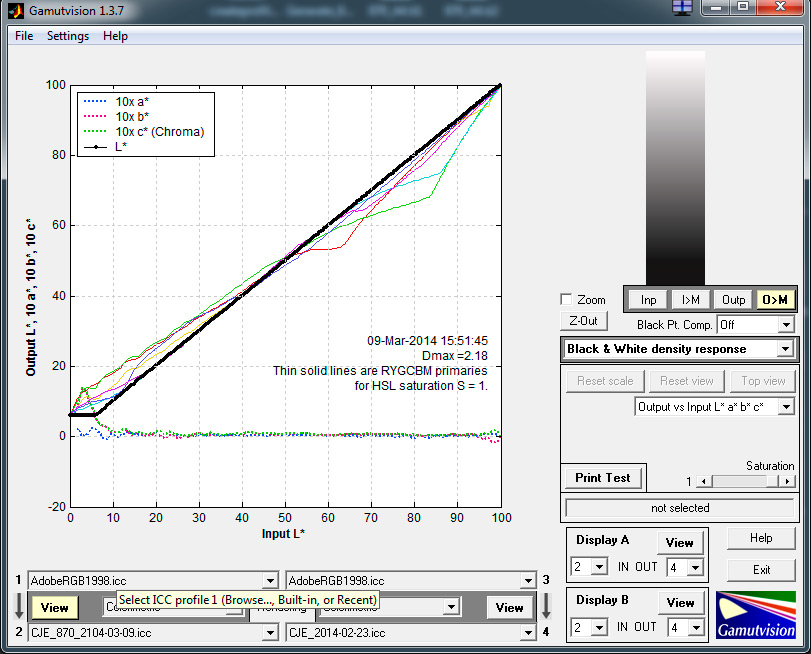The width and height of the screenshot is (811, 654).
Task: Click the Print Test button
Action: pyautogui.click(x=602, y=478)
